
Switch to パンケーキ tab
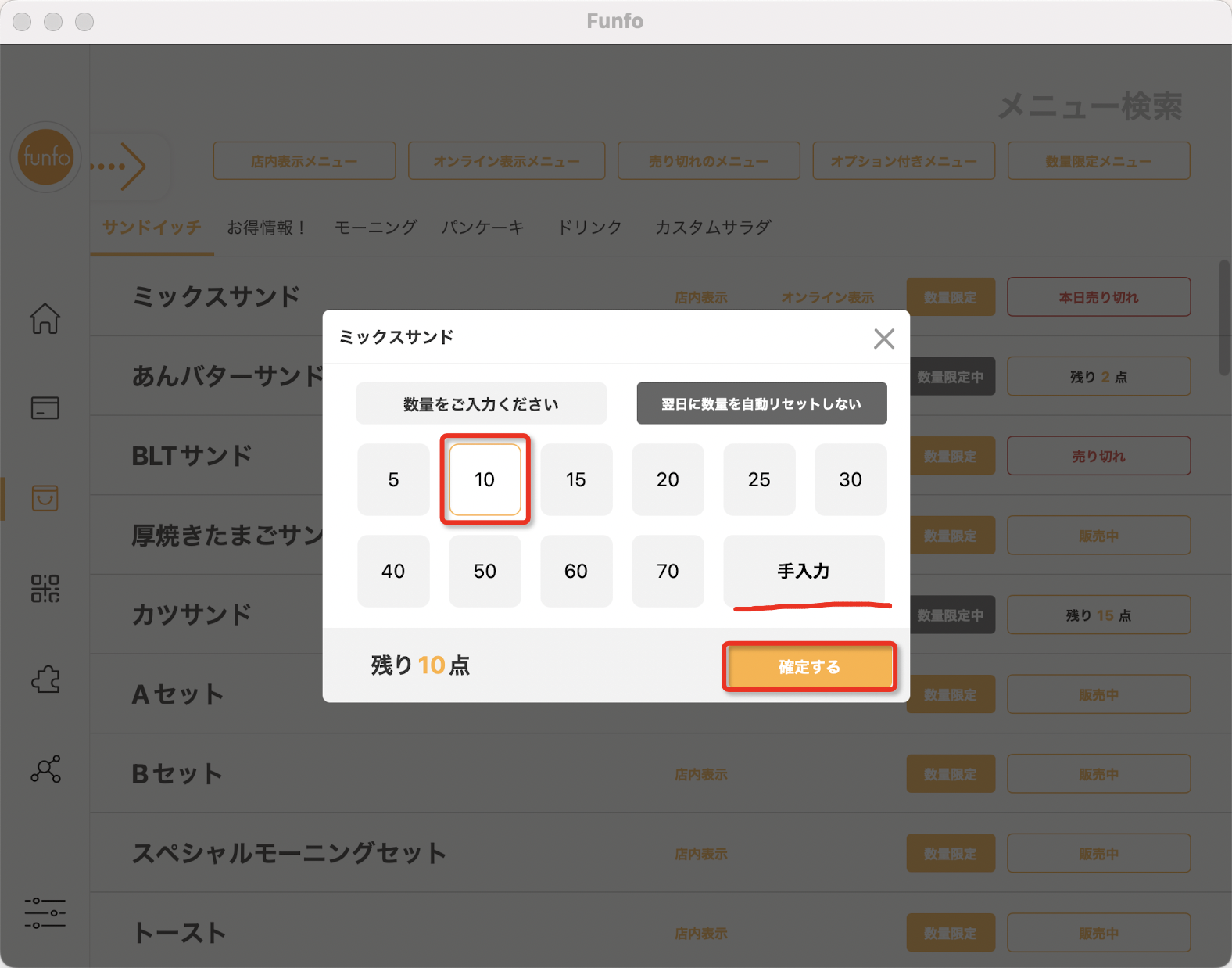click(x=482, y=228)
